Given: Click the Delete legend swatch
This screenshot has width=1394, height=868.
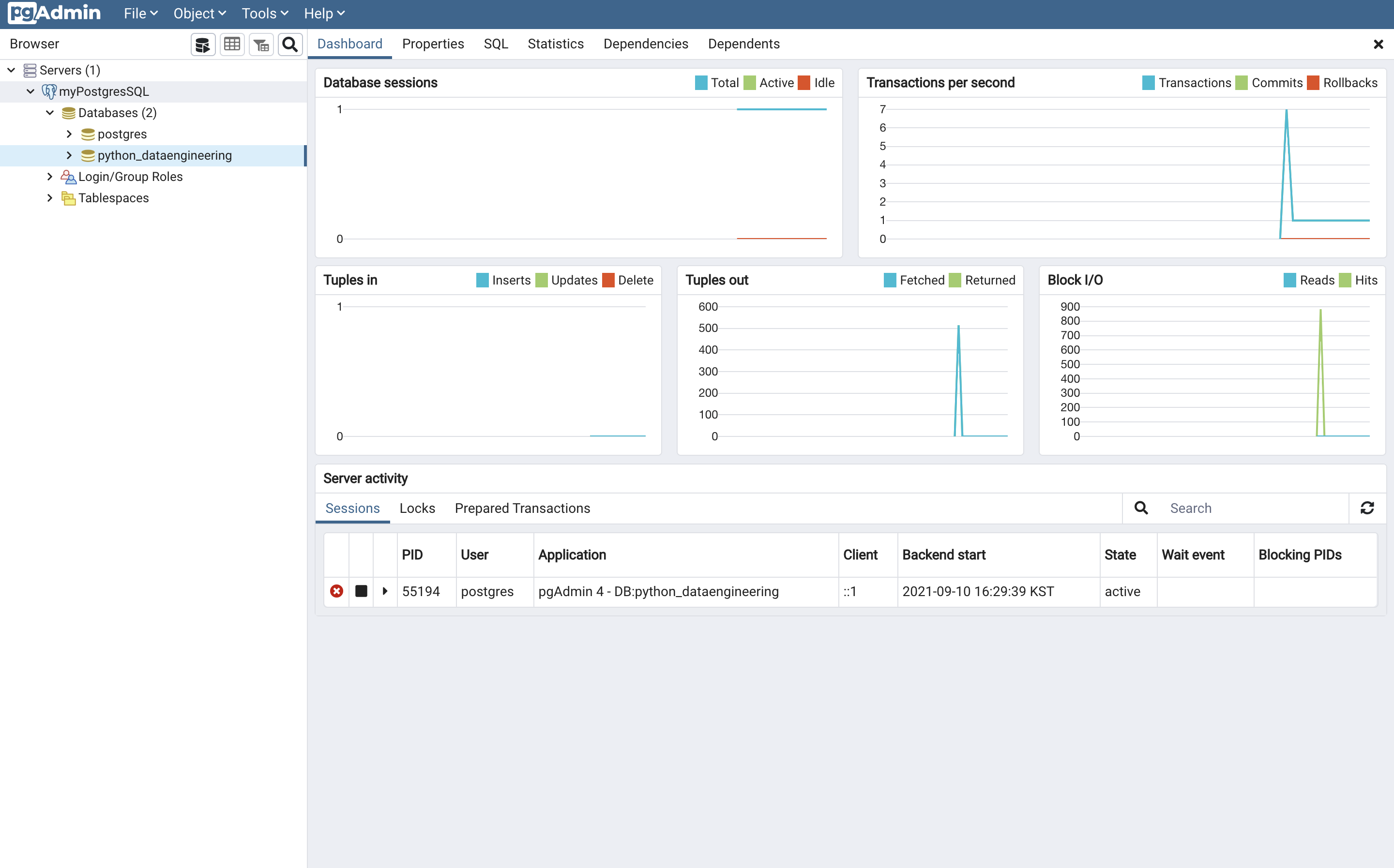Looking at the screenshot, I should (x=608, y=280).
